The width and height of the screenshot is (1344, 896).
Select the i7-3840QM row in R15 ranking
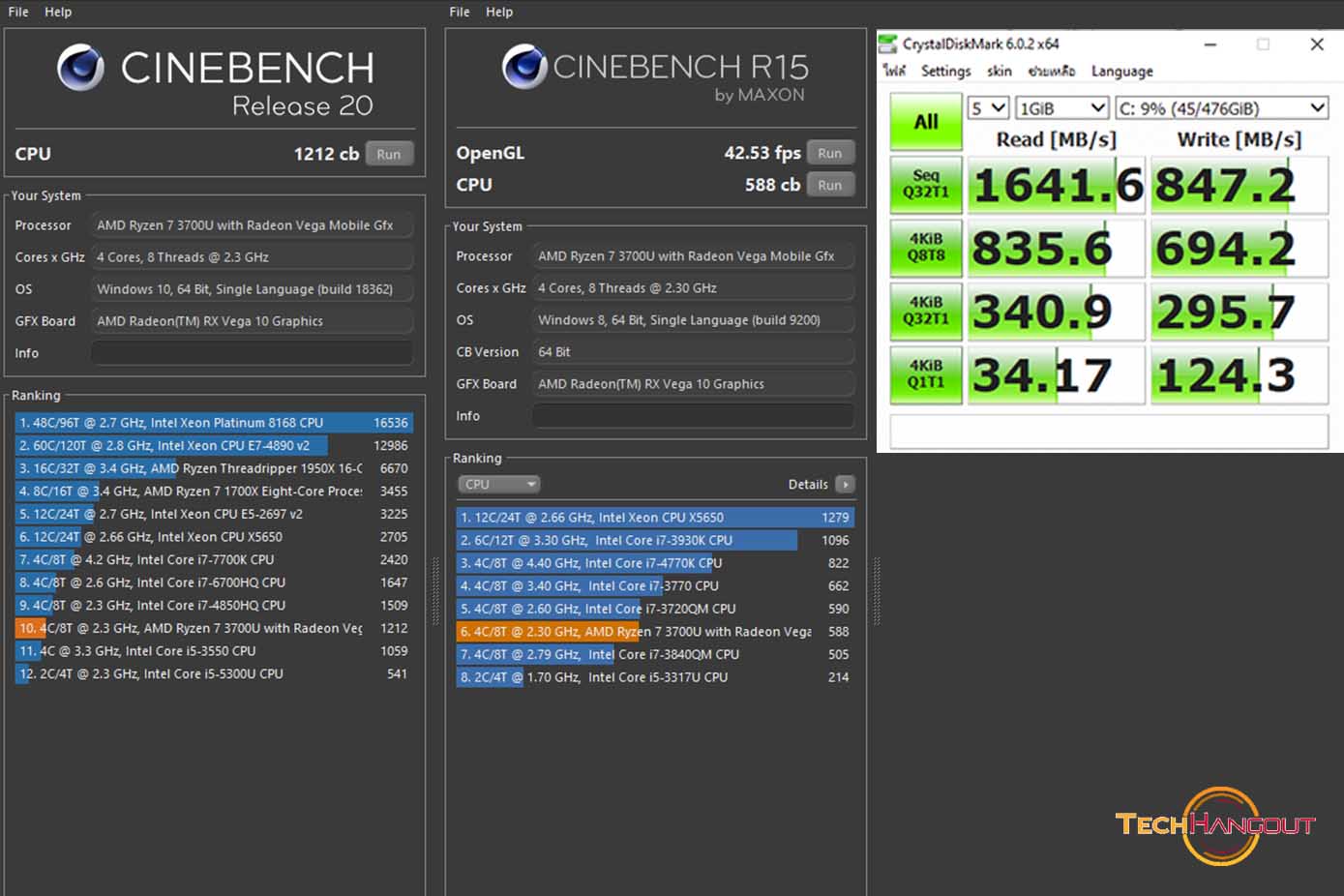tap(655, 654)
